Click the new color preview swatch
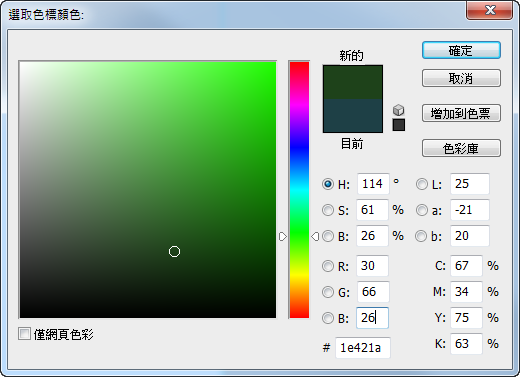 click(353, 82)
